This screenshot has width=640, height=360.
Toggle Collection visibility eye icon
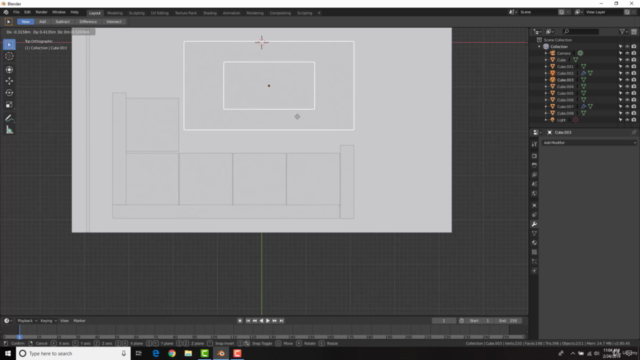point(627,47)
